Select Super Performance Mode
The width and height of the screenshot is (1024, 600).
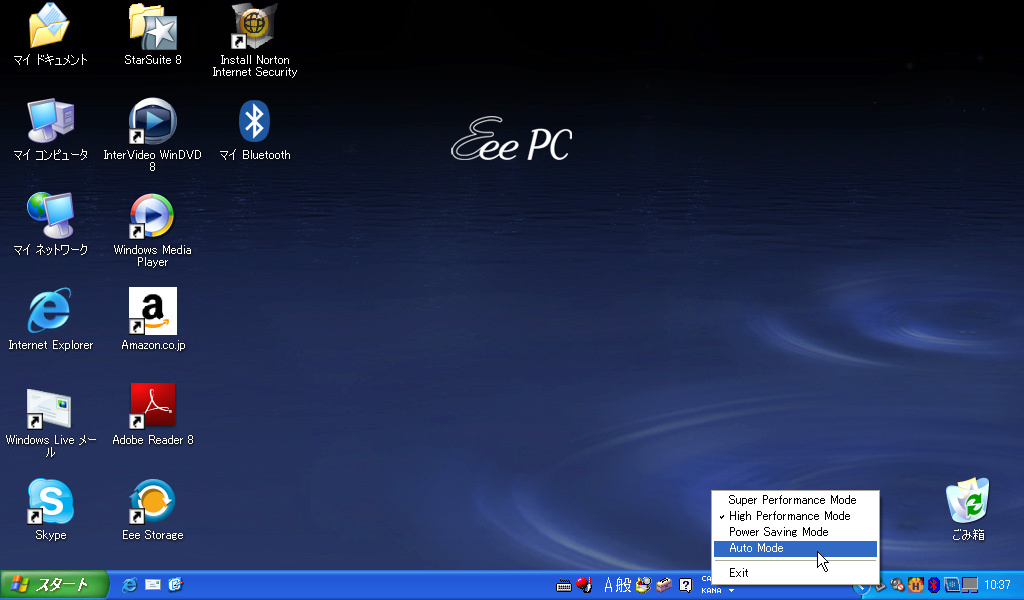795,500
